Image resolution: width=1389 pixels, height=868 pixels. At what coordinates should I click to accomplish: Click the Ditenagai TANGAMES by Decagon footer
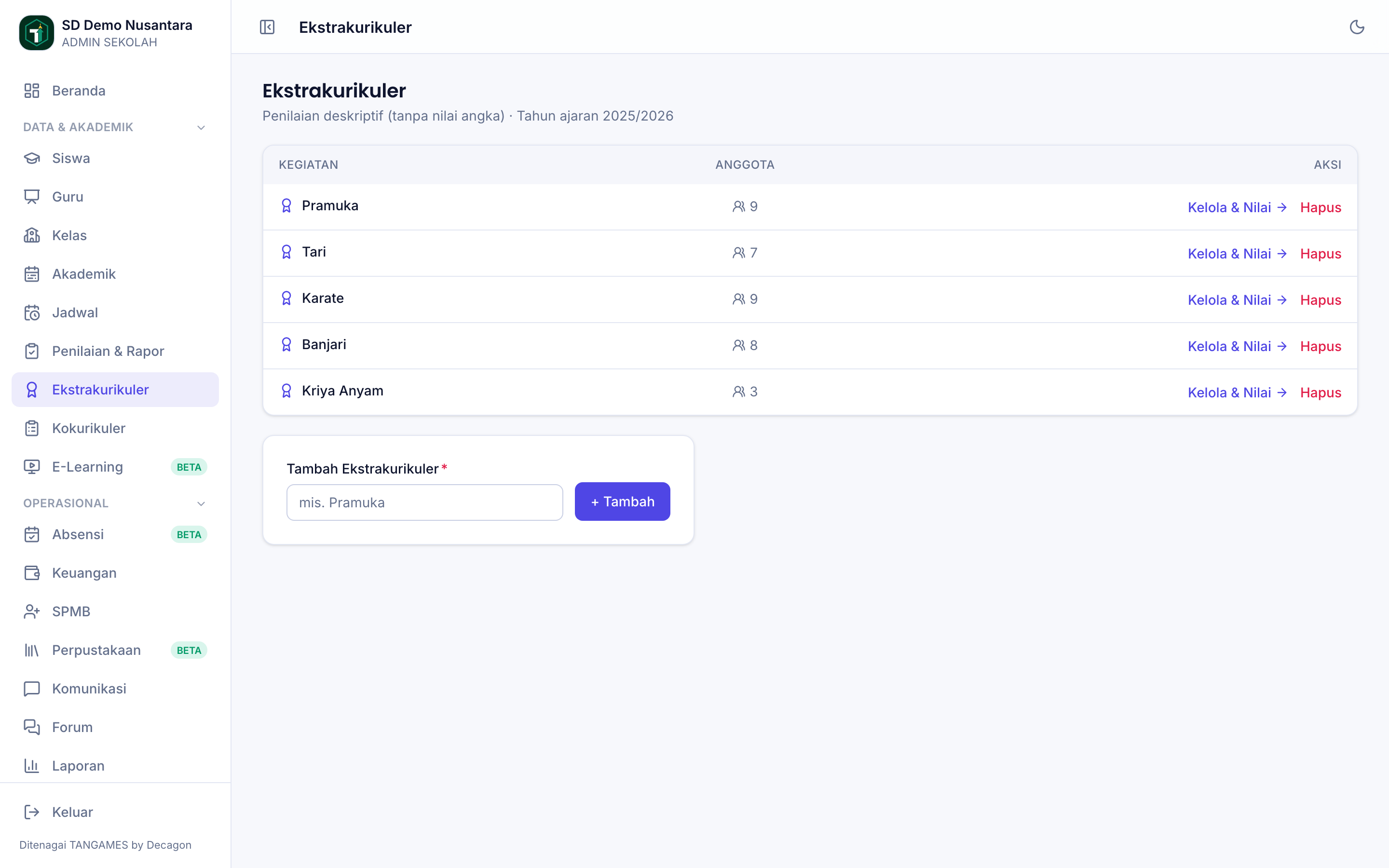tap(106, 845)
